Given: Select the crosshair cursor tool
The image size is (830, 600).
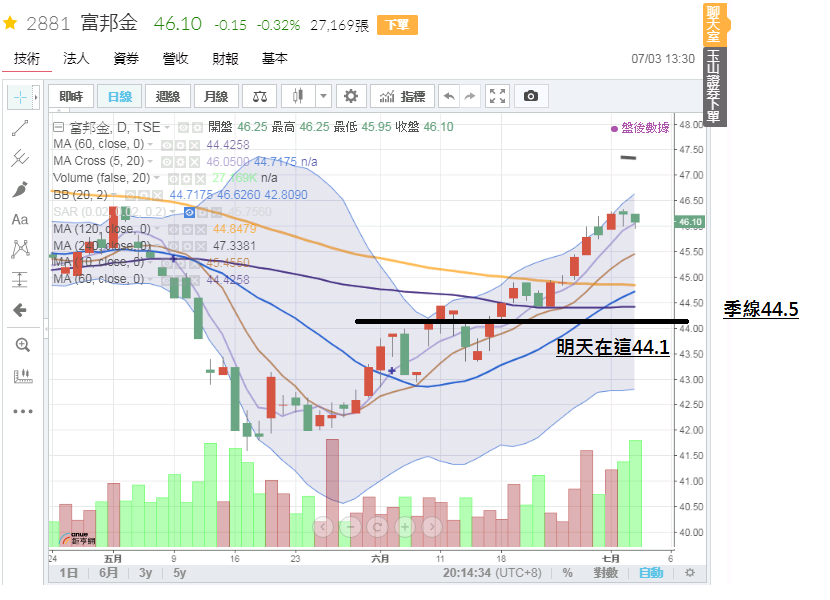Looking at the screenshot, I should 20,97.
